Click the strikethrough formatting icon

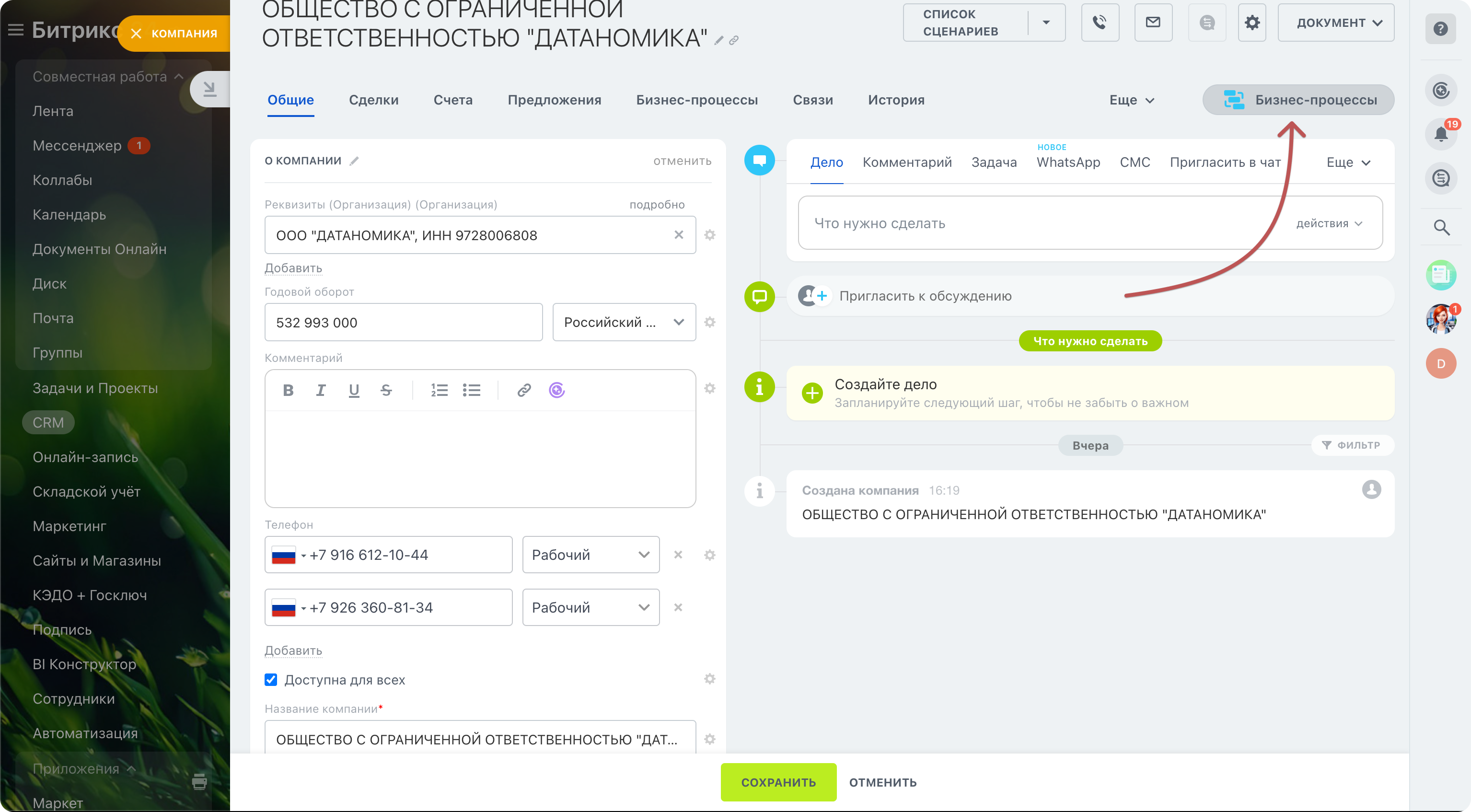tap(386, 390)
